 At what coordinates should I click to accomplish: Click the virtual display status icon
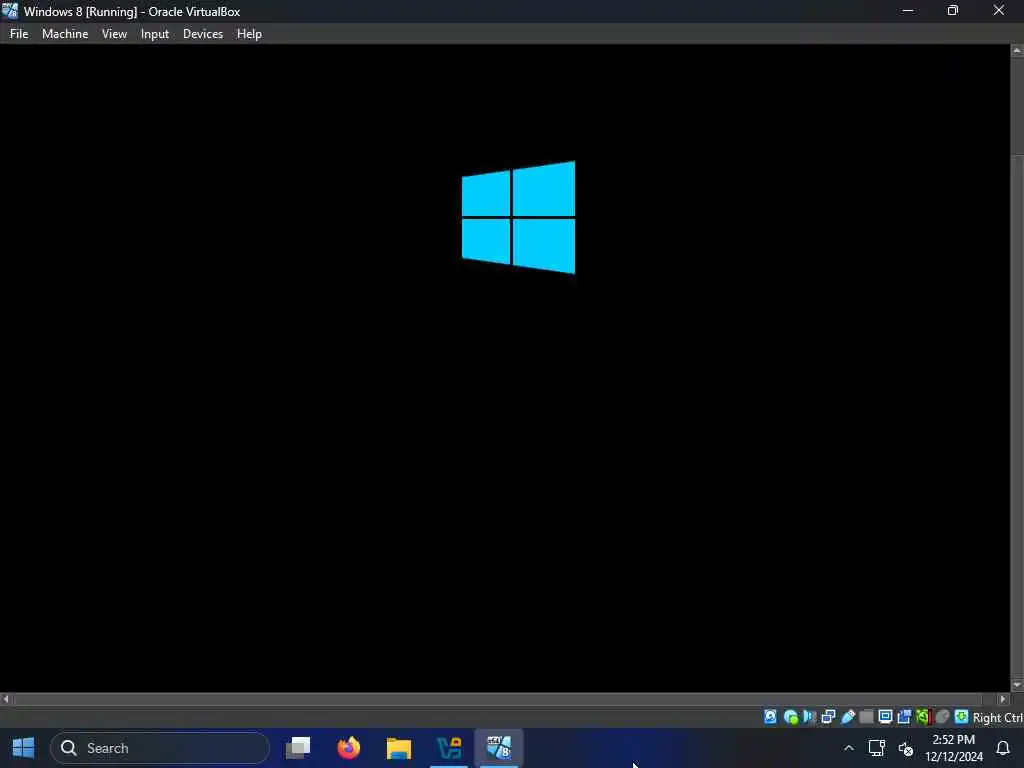tap(886, 717)
